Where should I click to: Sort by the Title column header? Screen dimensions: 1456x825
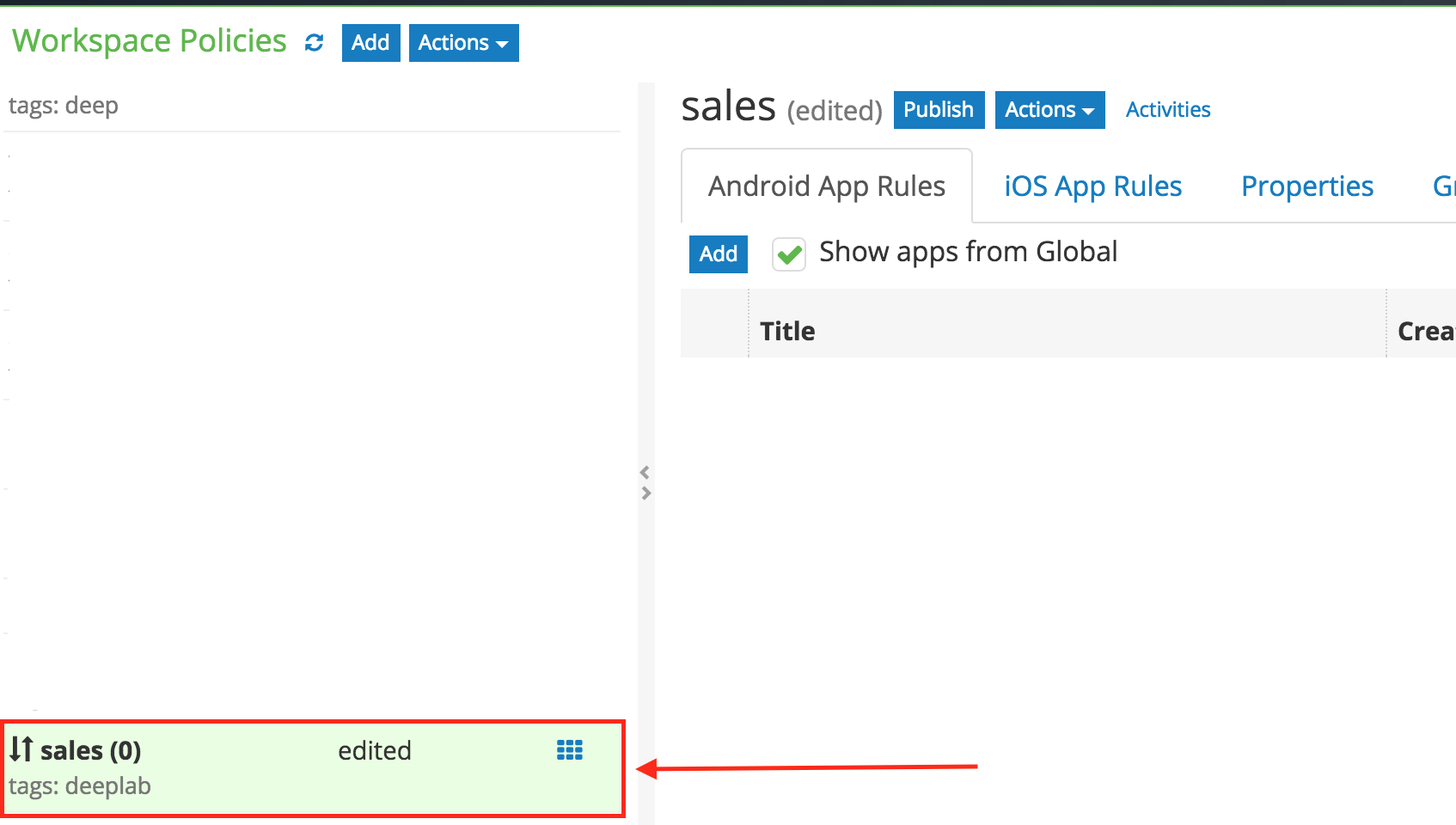(x=787, y=331)
